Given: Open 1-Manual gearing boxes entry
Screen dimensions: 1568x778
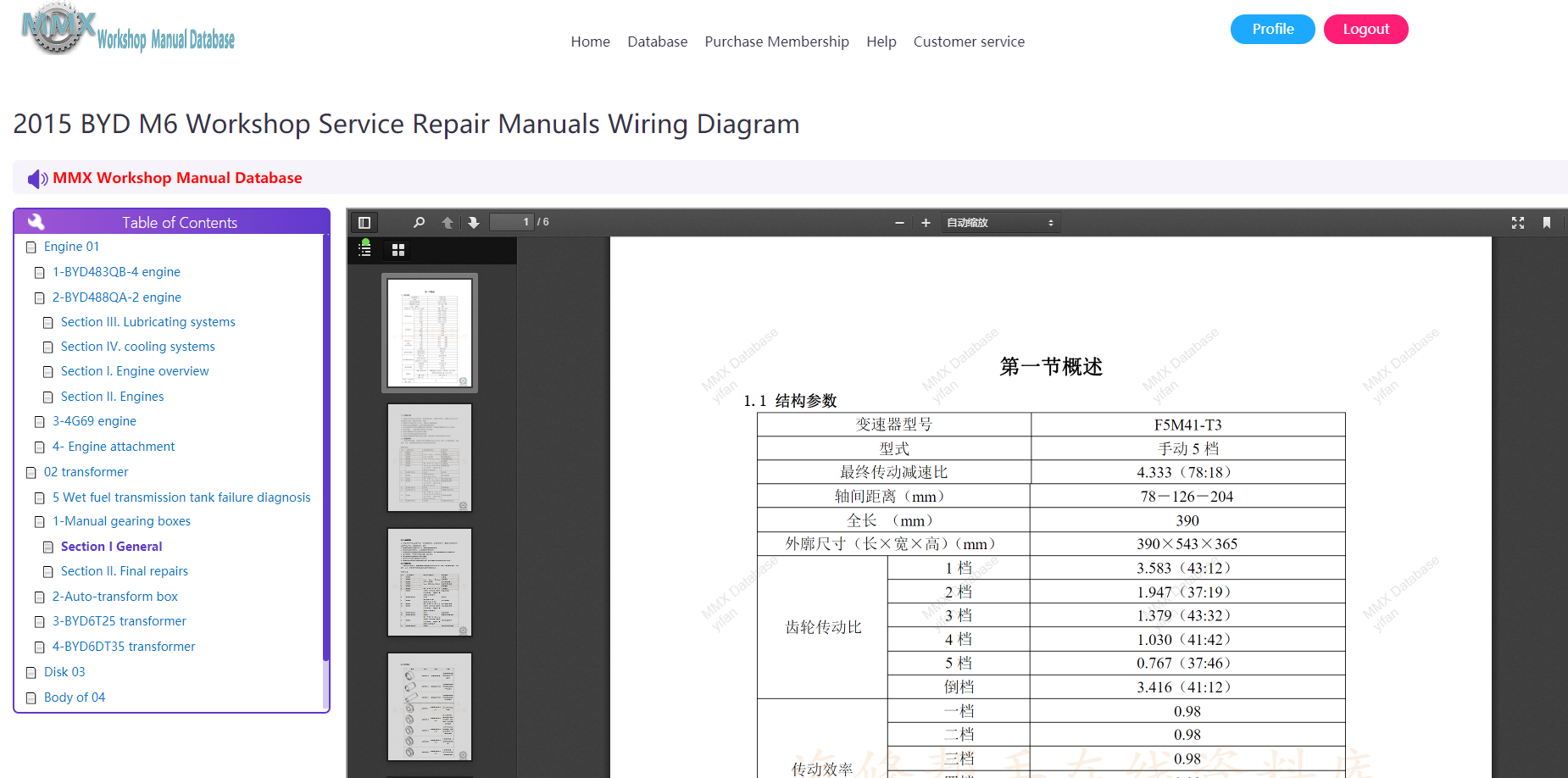Looking at the screenshot, I should (121, 521).
